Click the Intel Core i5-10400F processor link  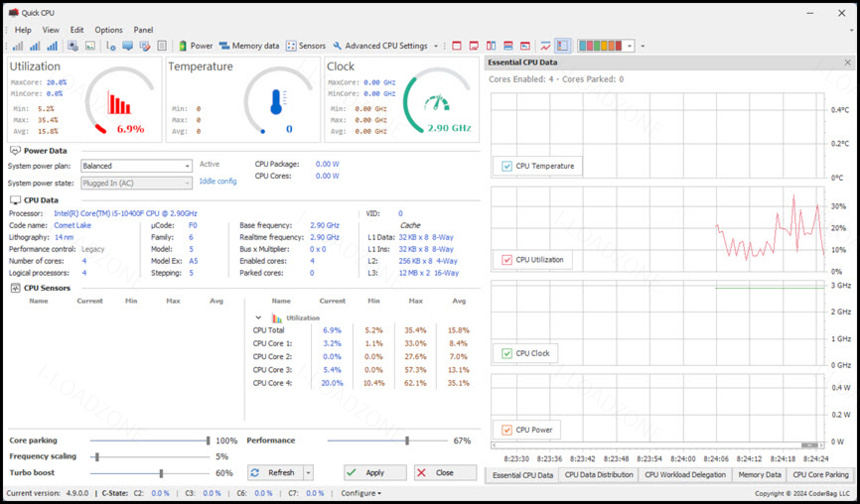tap(126, 213)
